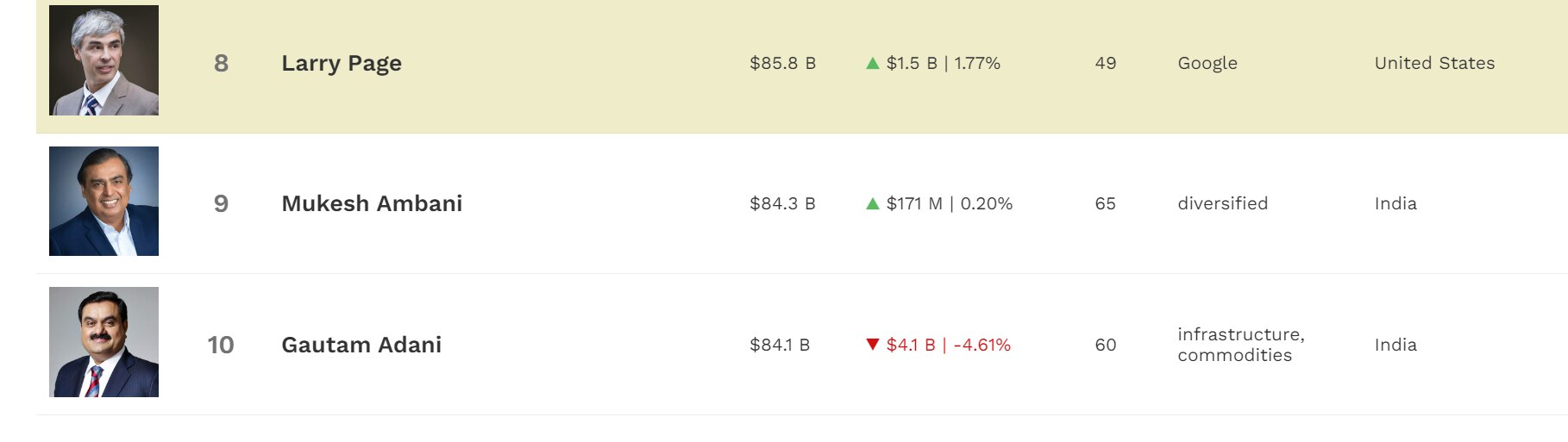The width and height of the screenshot is (1568, 442).
Task: Click the green up arrow in Larry Page's row
Action: [x=872, y=63]
